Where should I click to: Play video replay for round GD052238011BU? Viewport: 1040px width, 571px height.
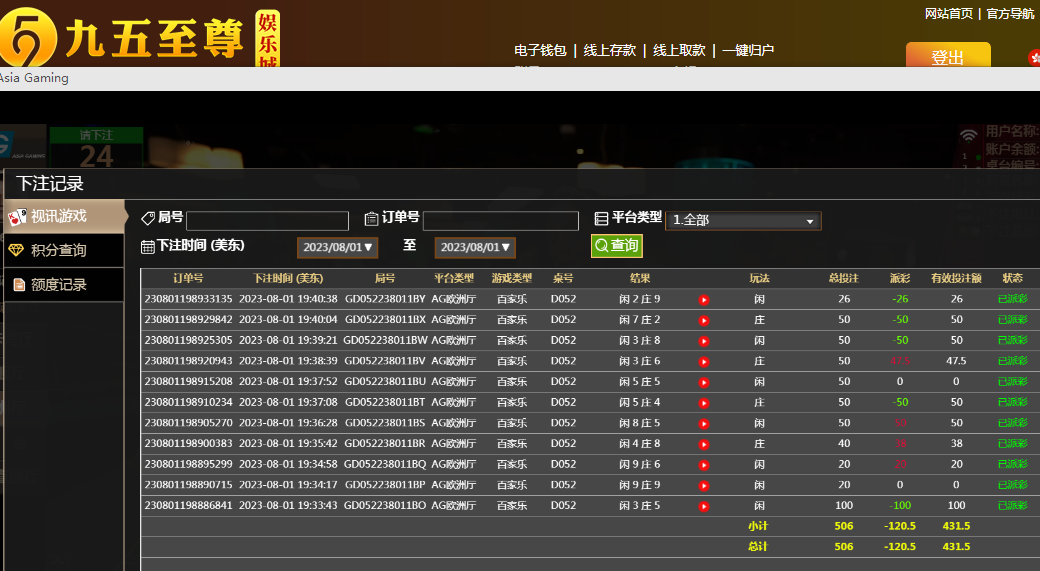(x=703, y=382)
